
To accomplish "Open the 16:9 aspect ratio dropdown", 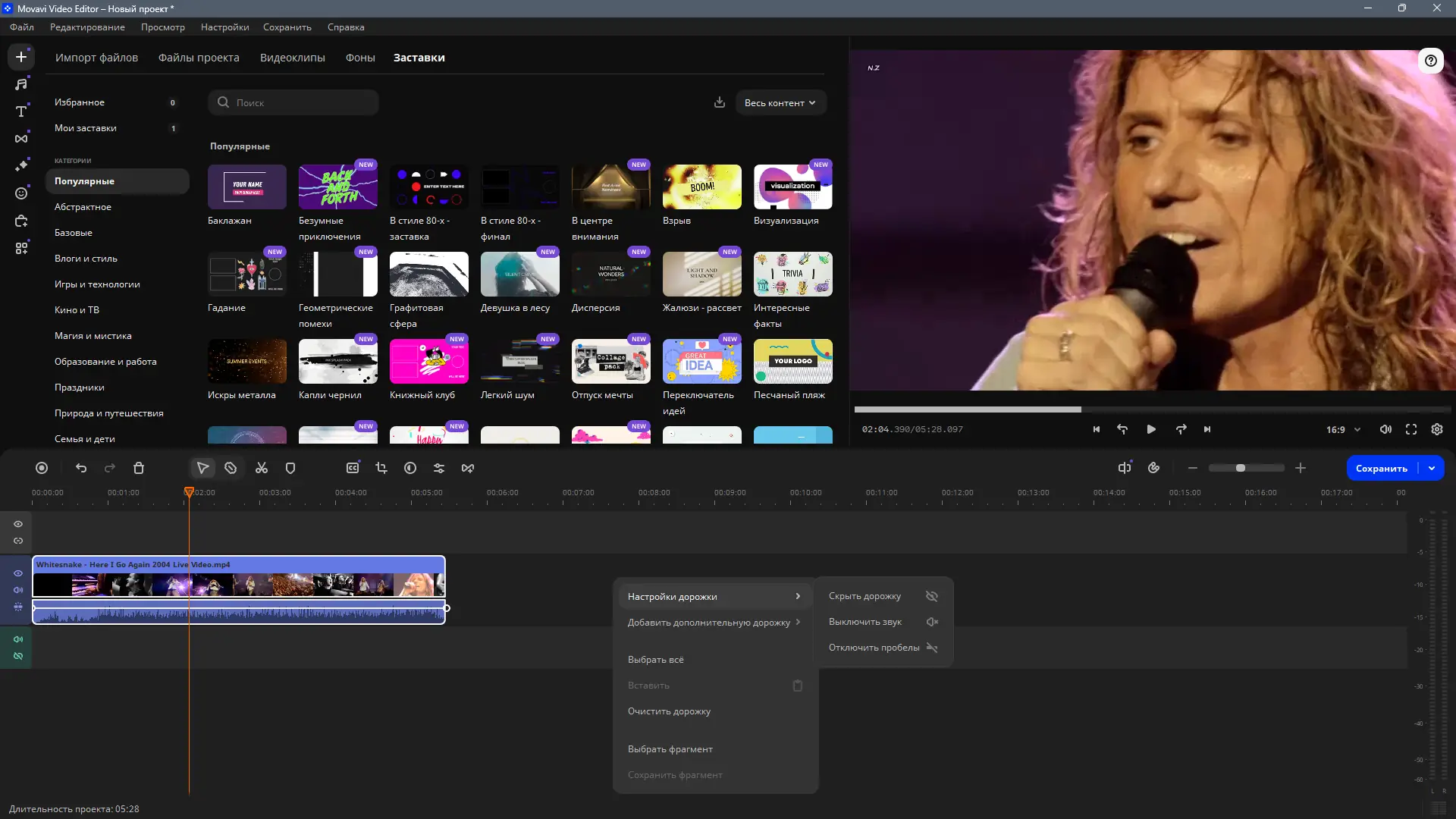I will pyautogui.click(x=1343, y=429).
